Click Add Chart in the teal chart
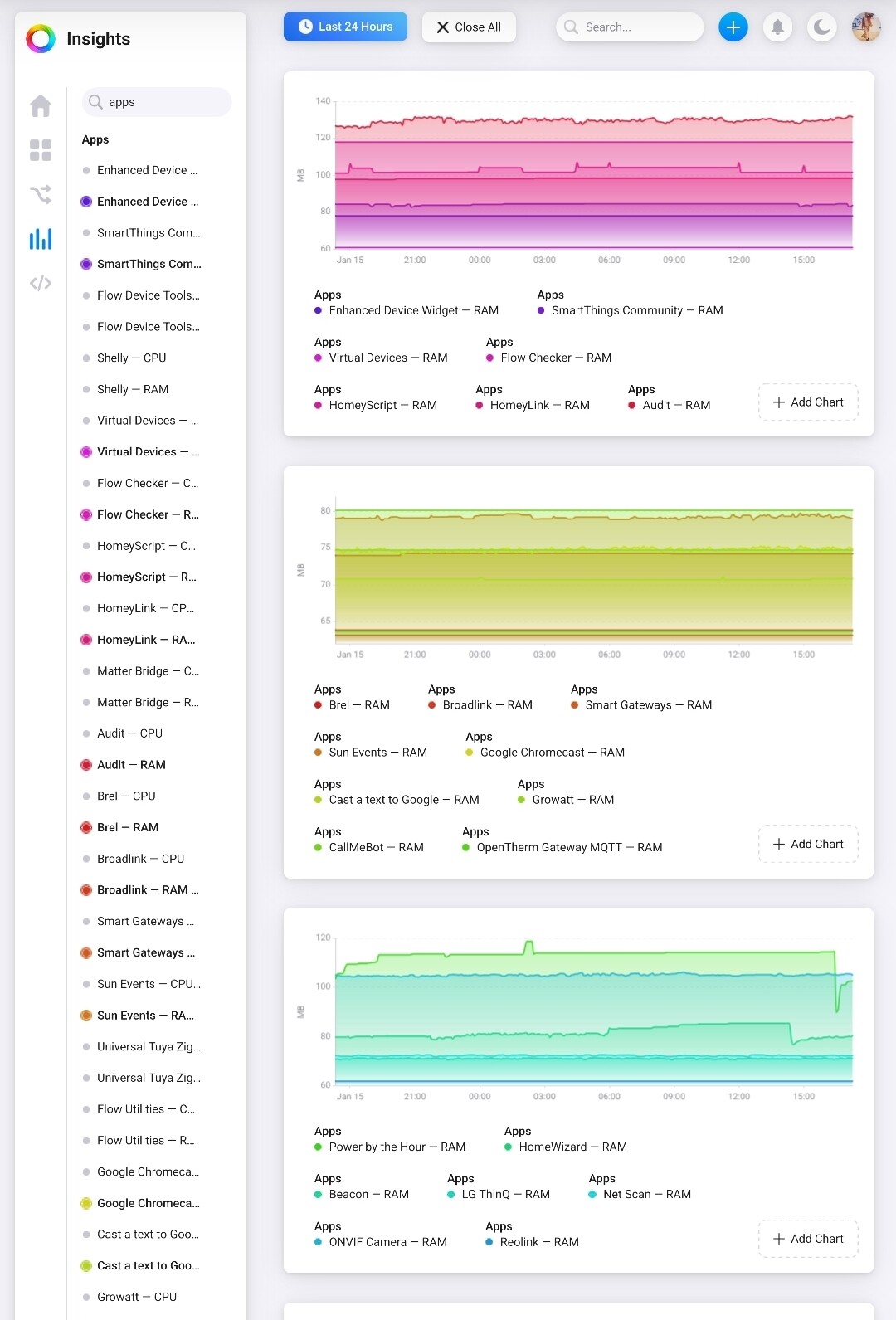The image size is (896, 1320). click(808, 1239)
